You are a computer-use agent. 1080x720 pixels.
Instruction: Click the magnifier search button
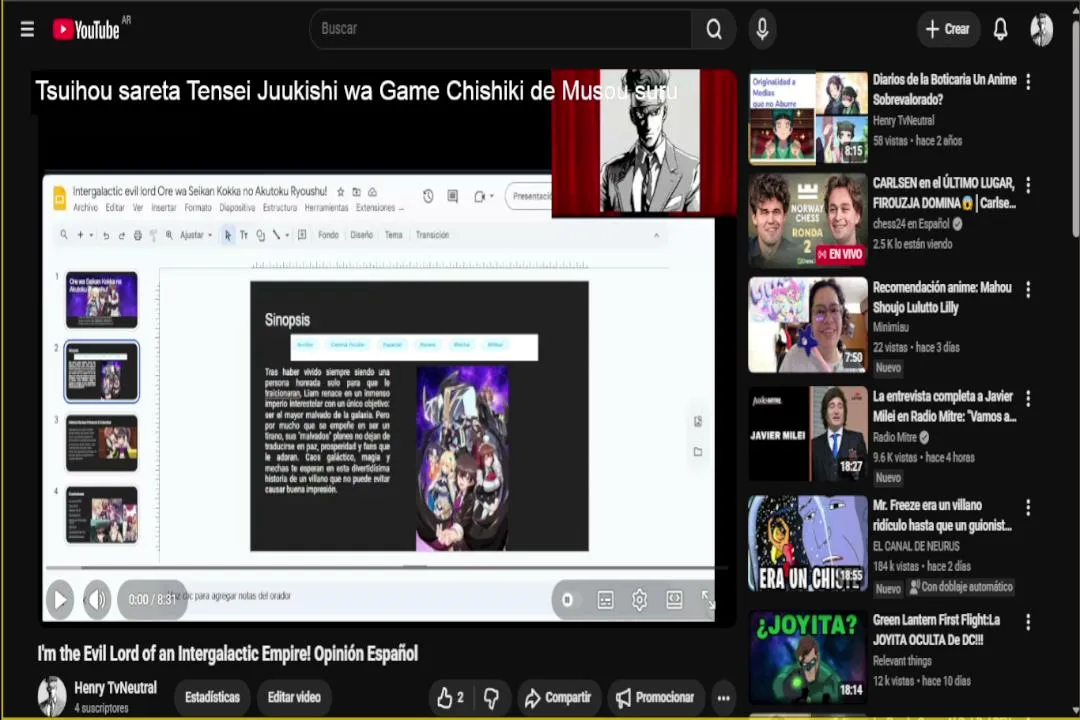(714, 29)
